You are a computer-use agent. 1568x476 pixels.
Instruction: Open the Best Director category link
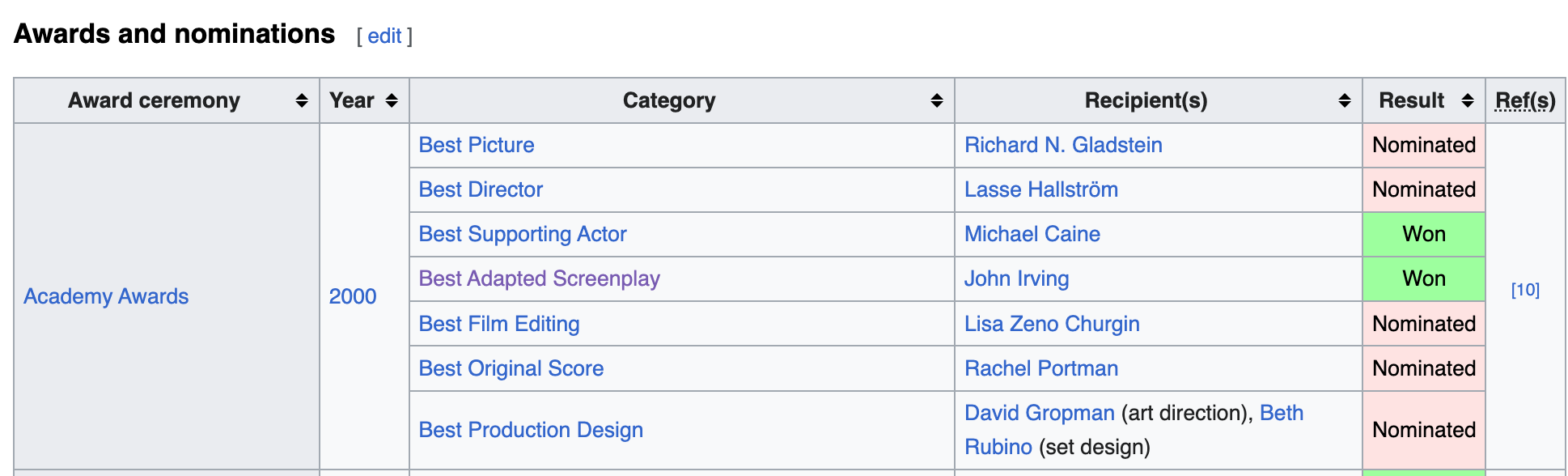[481, 189]
